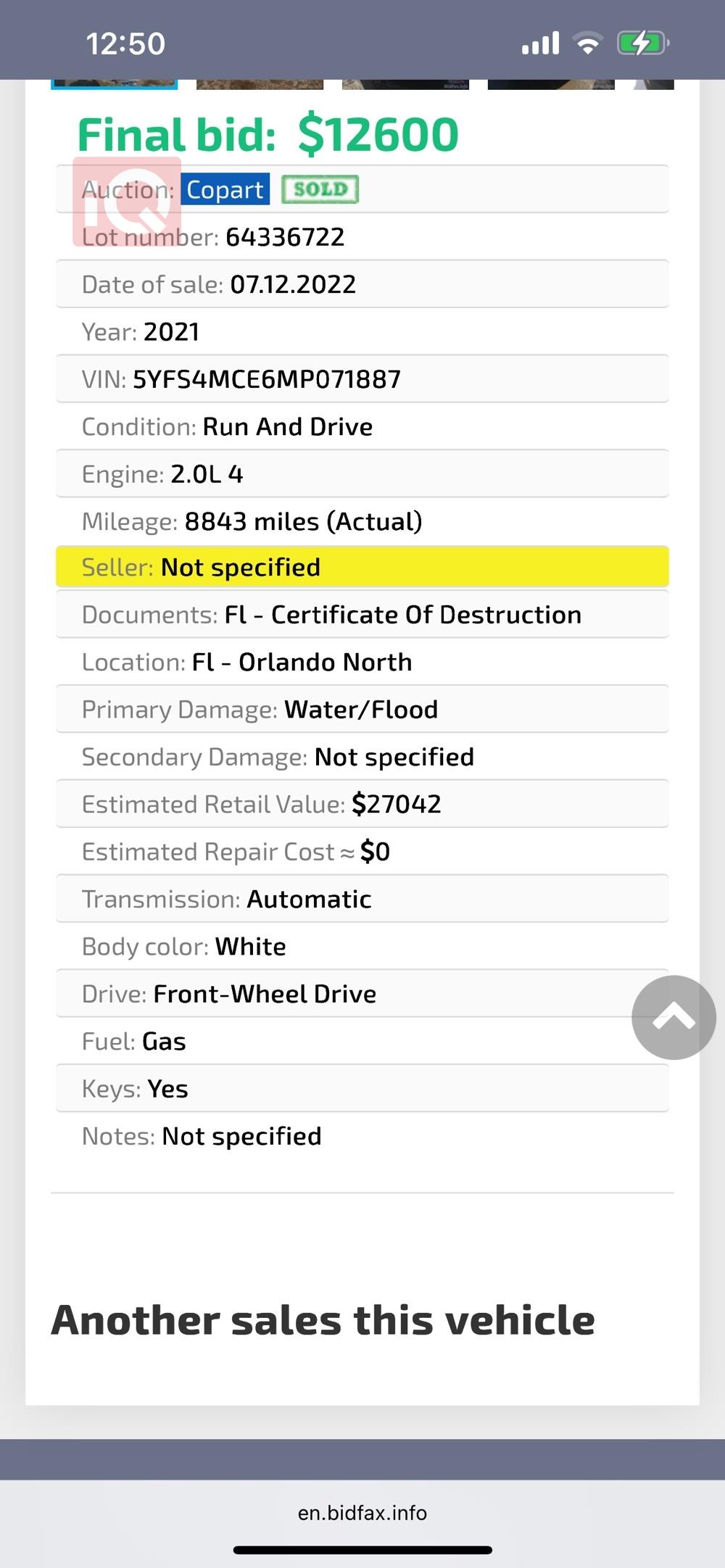The height and width of the screenshot is (1568, 725).
Task: Tap the red IQ watermark logo
Action: [x=127, y=202]
